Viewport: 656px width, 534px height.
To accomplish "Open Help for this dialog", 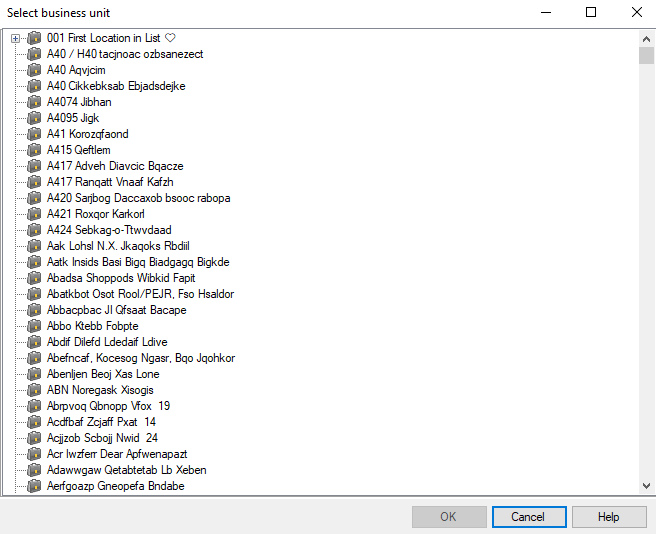I will click(608, 517).
